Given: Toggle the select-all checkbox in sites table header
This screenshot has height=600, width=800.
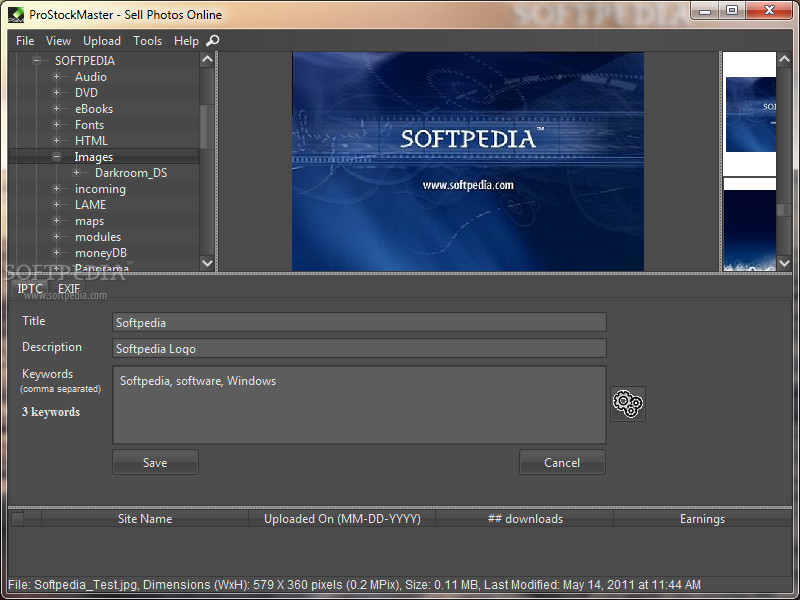Looking at the screenshot, I should pyautogui.click(x=17, y=519).
